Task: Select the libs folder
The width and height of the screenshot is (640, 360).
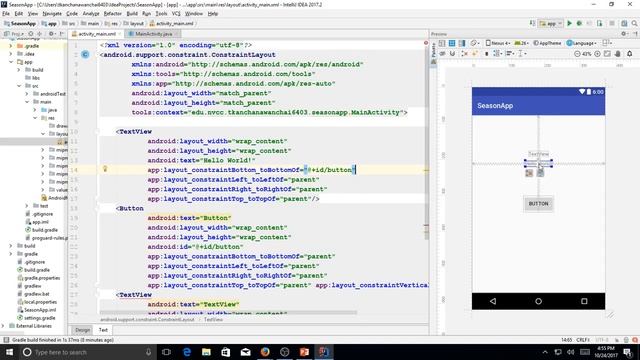Action: pyautogui.click(x=33, y=78)
